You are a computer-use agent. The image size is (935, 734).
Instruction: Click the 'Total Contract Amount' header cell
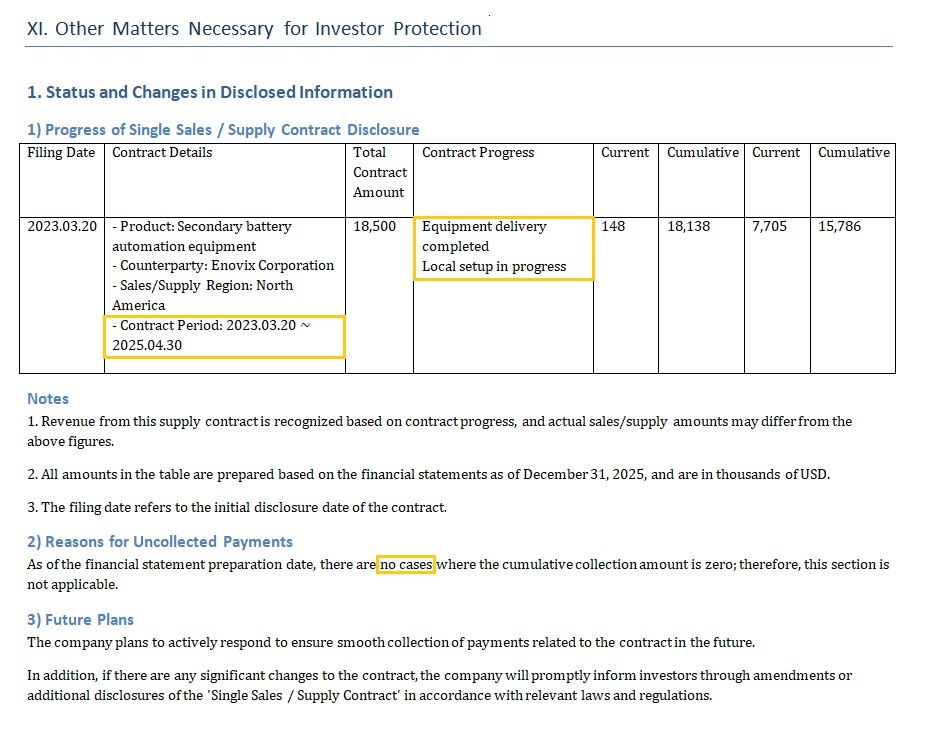click(380, 172)
